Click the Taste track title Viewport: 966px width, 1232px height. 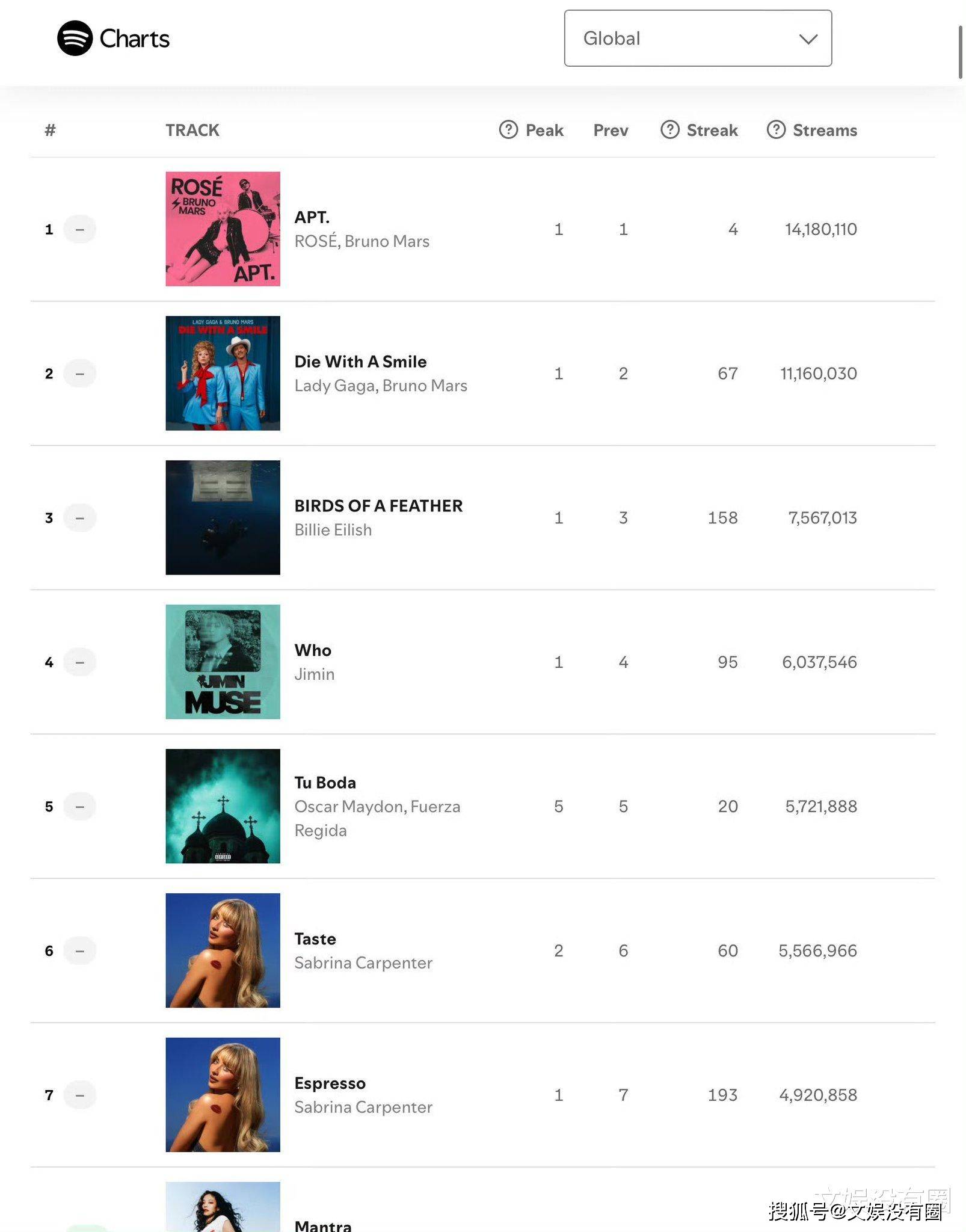pyautogui.click(x=315, y=939)
